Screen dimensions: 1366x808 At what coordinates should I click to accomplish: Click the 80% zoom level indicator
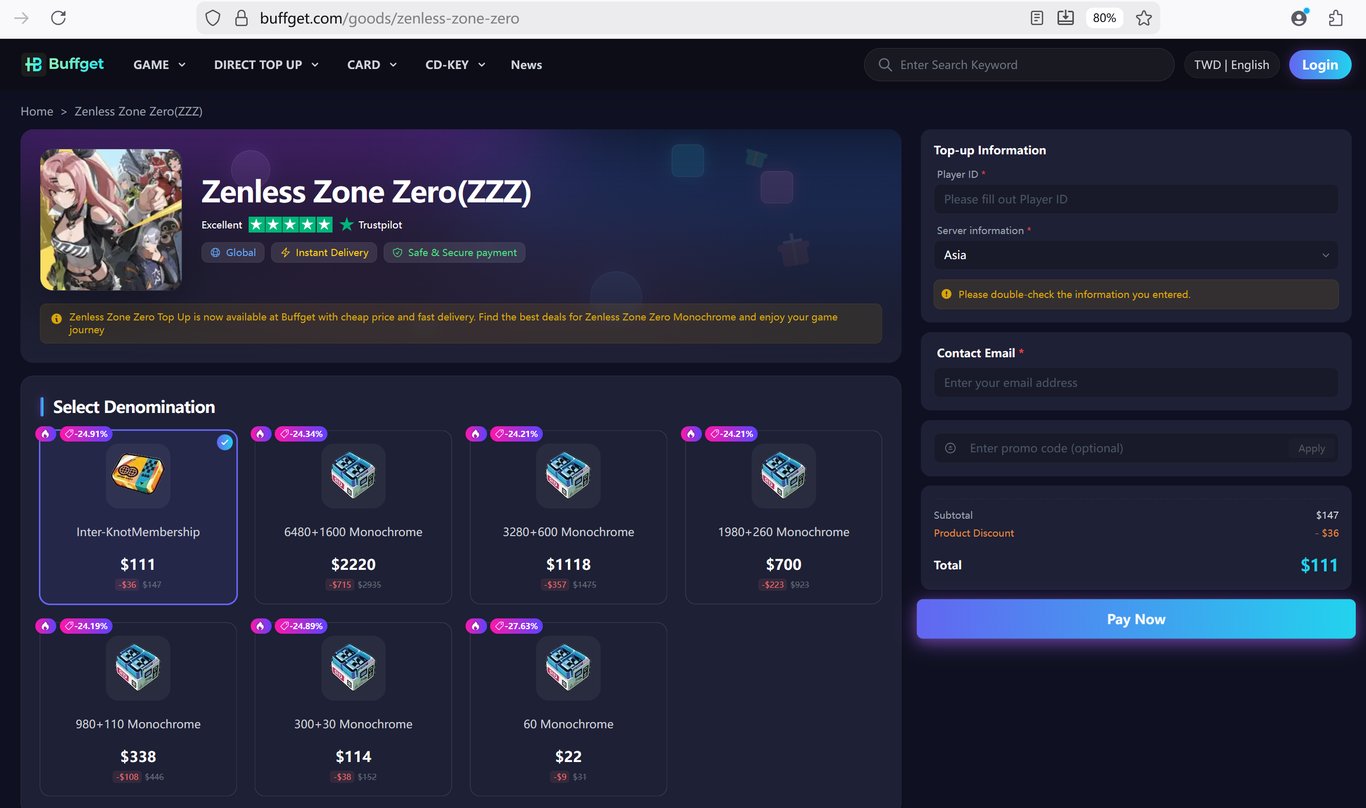1104,18
